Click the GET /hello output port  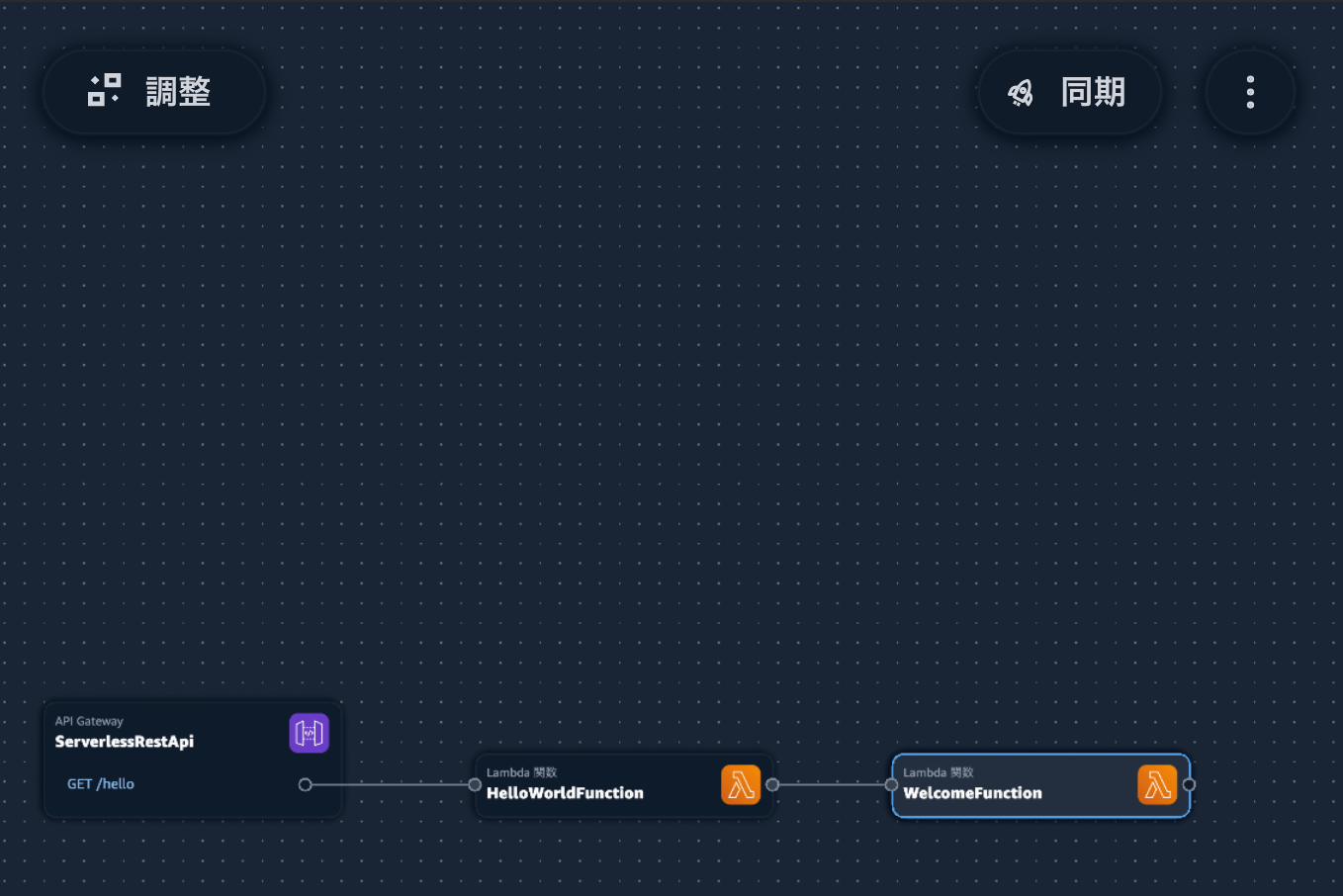tap(305, 784)
